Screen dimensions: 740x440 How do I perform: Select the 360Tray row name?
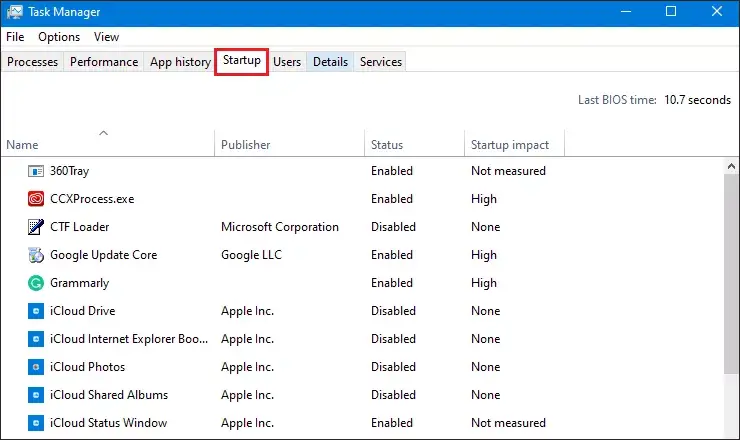click(69, 171)
